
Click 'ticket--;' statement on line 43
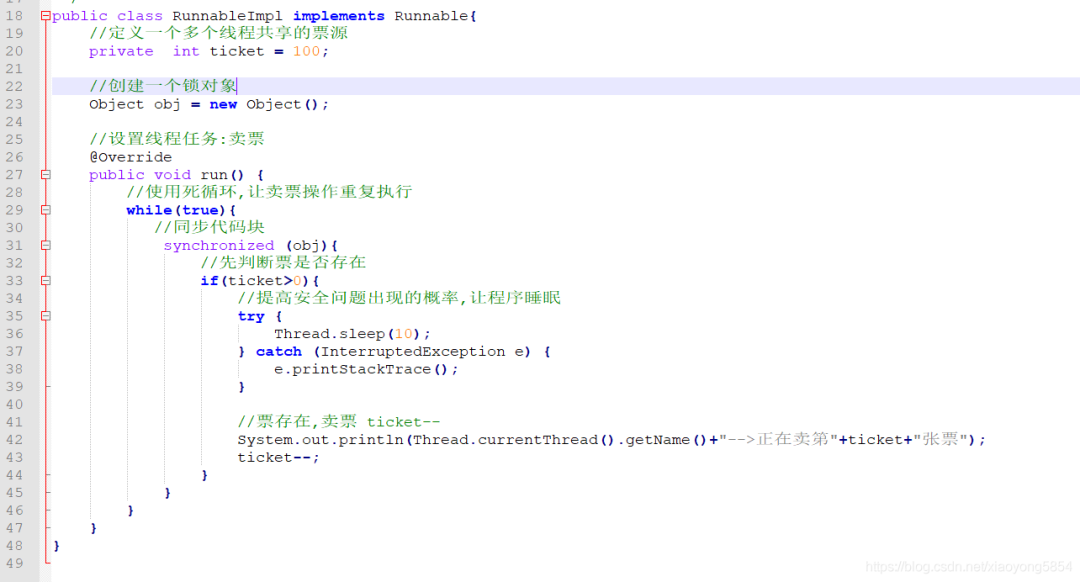tap(278, 458)
